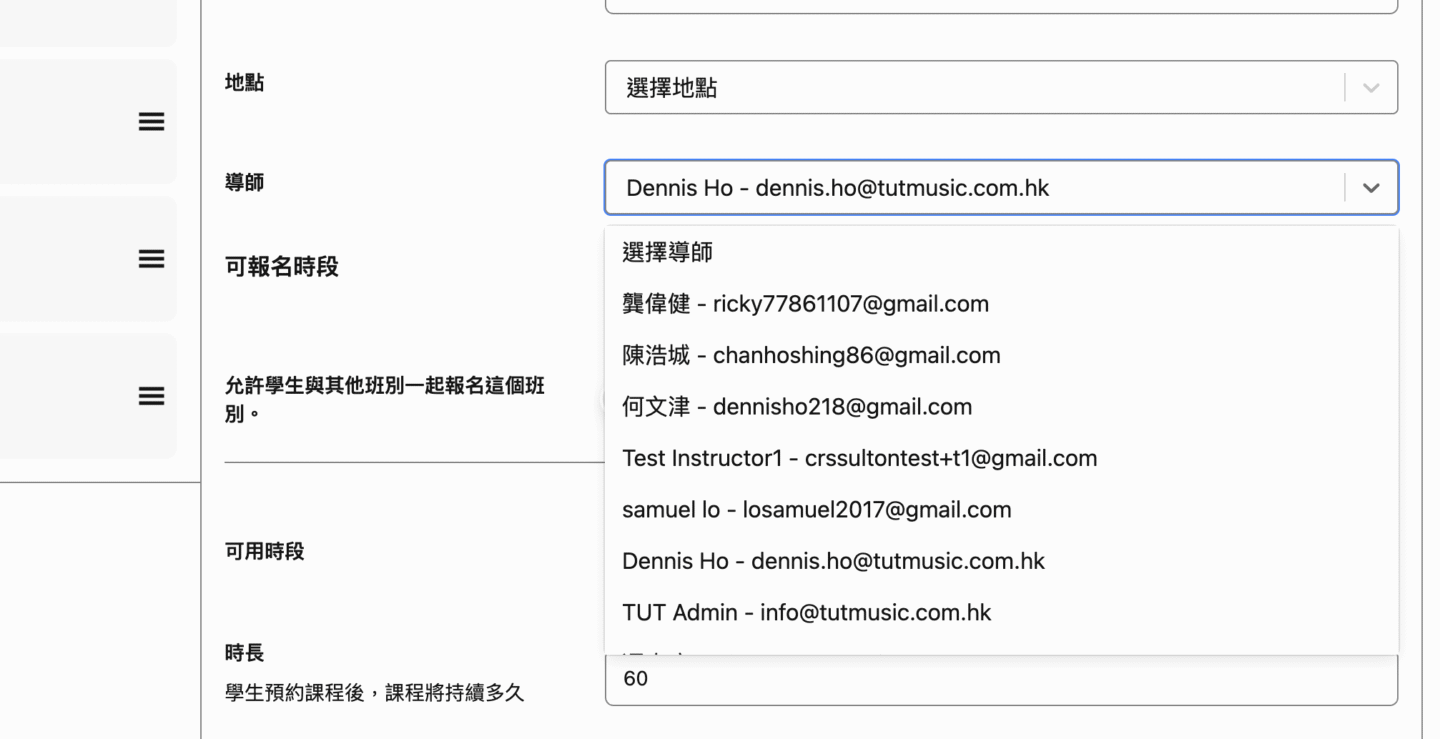This screenshot has height=739, width=1440.
Task: Click the 可報名時段 section heading
Action: [282, 267]
